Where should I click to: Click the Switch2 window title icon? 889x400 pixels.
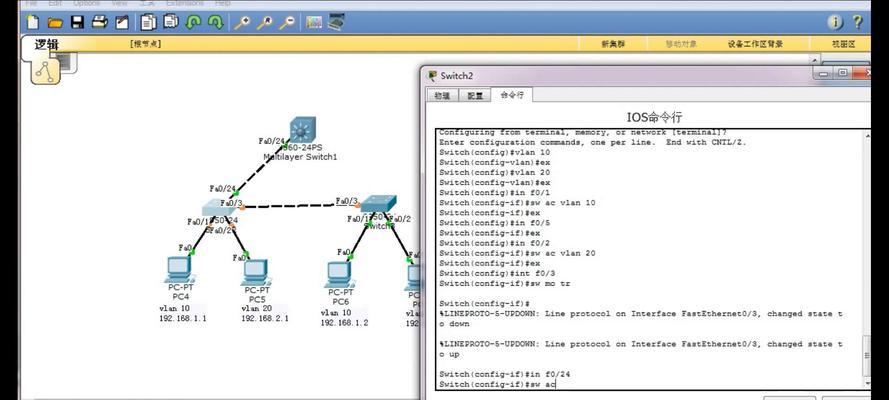(x=433, y=75)
